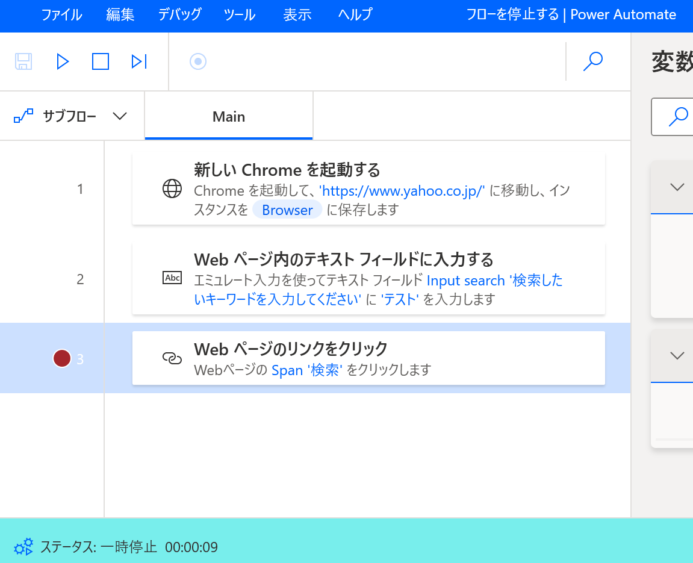Image resolution: width=693 pixels, height=563 pixels.
Task: Execute the next action step
Action: (x=139, y=61)
